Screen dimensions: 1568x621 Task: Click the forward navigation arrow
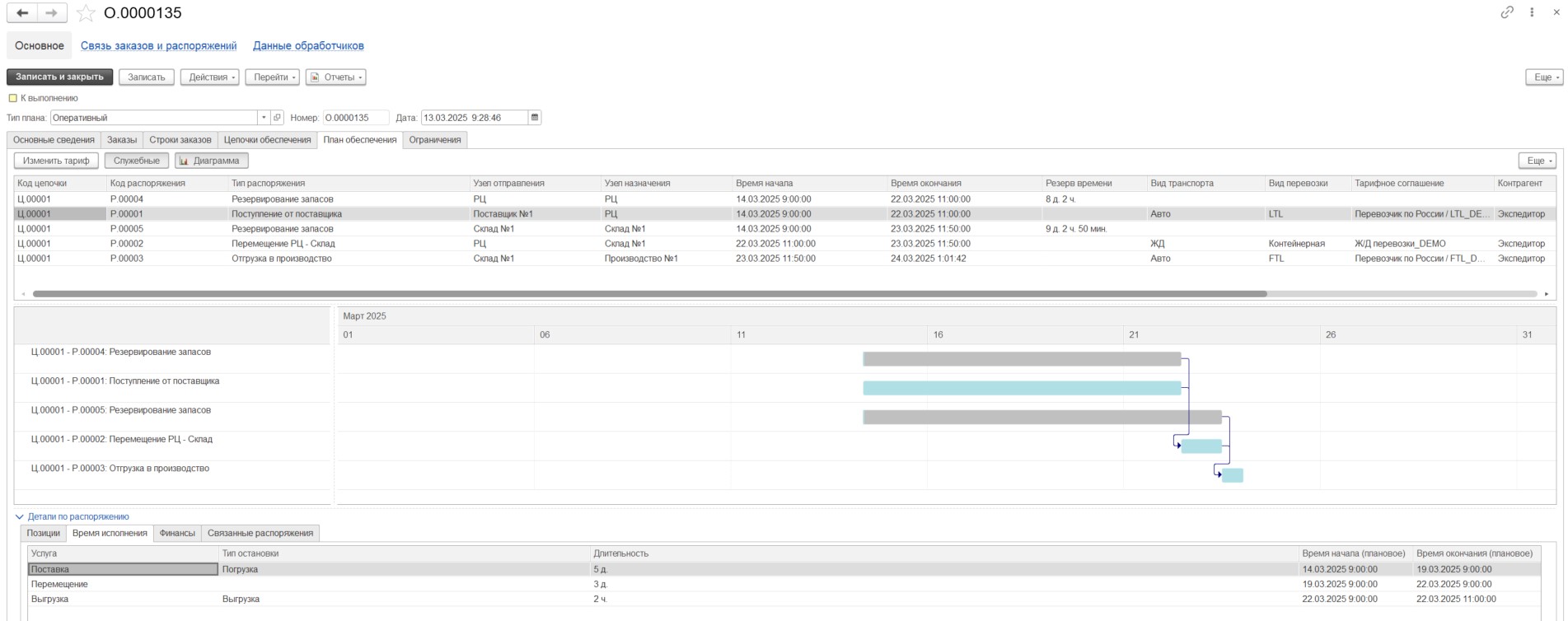(52, 13)
